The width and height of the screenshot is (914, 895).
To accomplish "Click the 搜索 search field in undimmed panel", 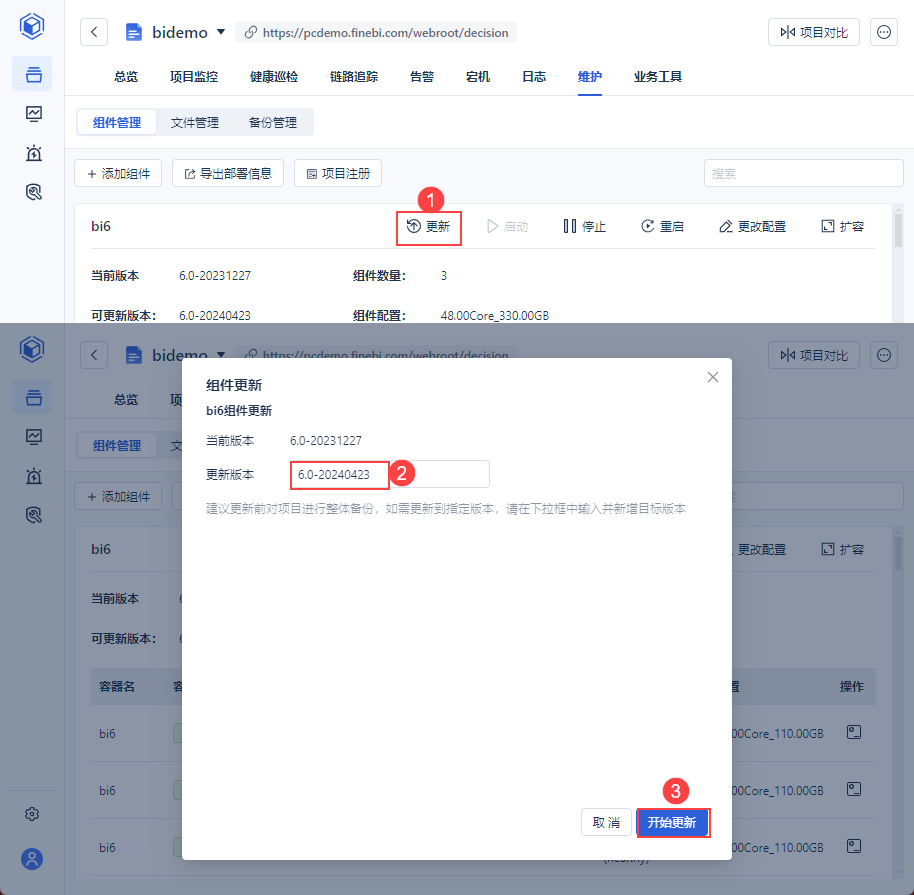I will click(x=803, y=173).
